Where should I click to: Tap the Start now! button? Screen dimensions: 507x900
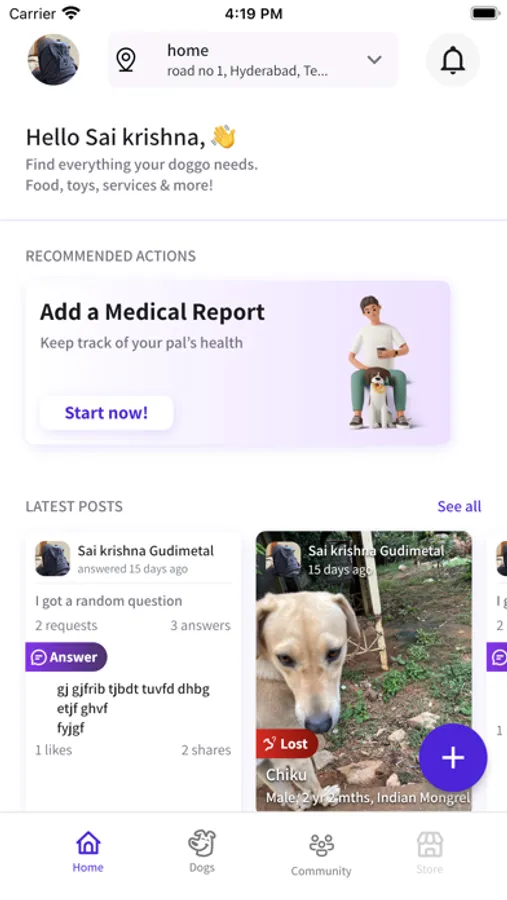(x=106, y=413)
